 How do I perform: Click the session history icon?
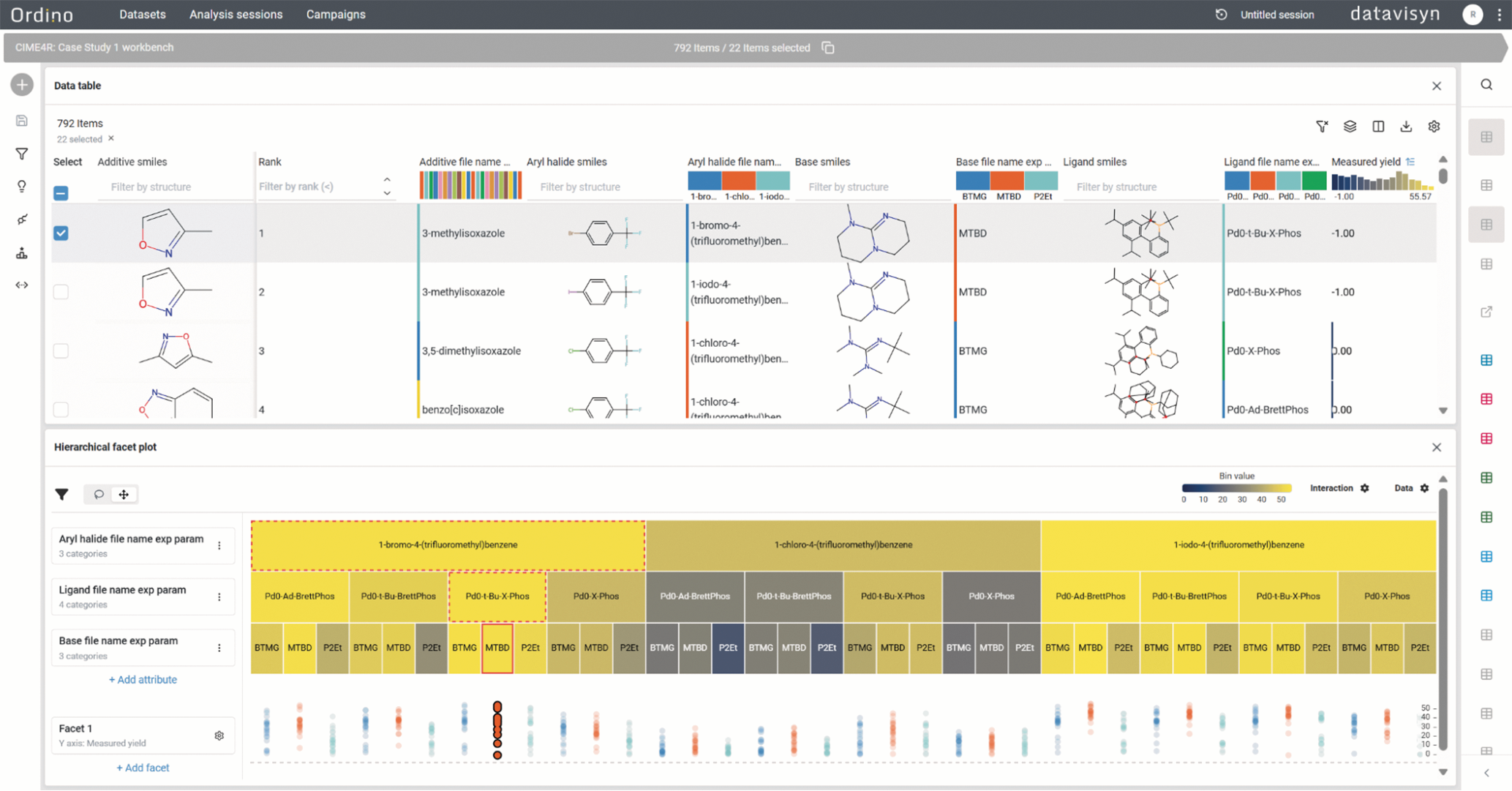[x=1221, y=15]
